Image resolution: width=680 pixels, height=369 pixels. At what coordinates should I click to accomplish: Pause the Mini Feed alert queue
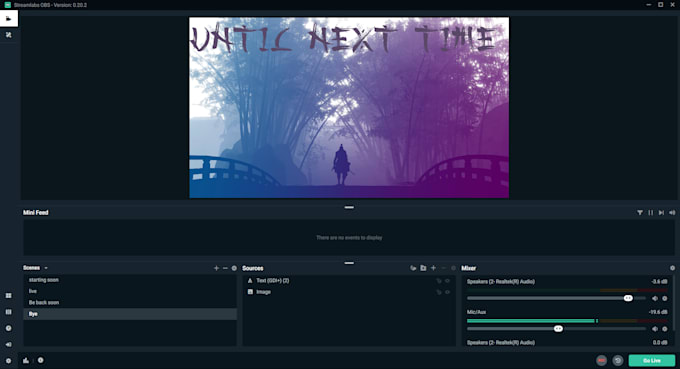click(x=651, y=212)
